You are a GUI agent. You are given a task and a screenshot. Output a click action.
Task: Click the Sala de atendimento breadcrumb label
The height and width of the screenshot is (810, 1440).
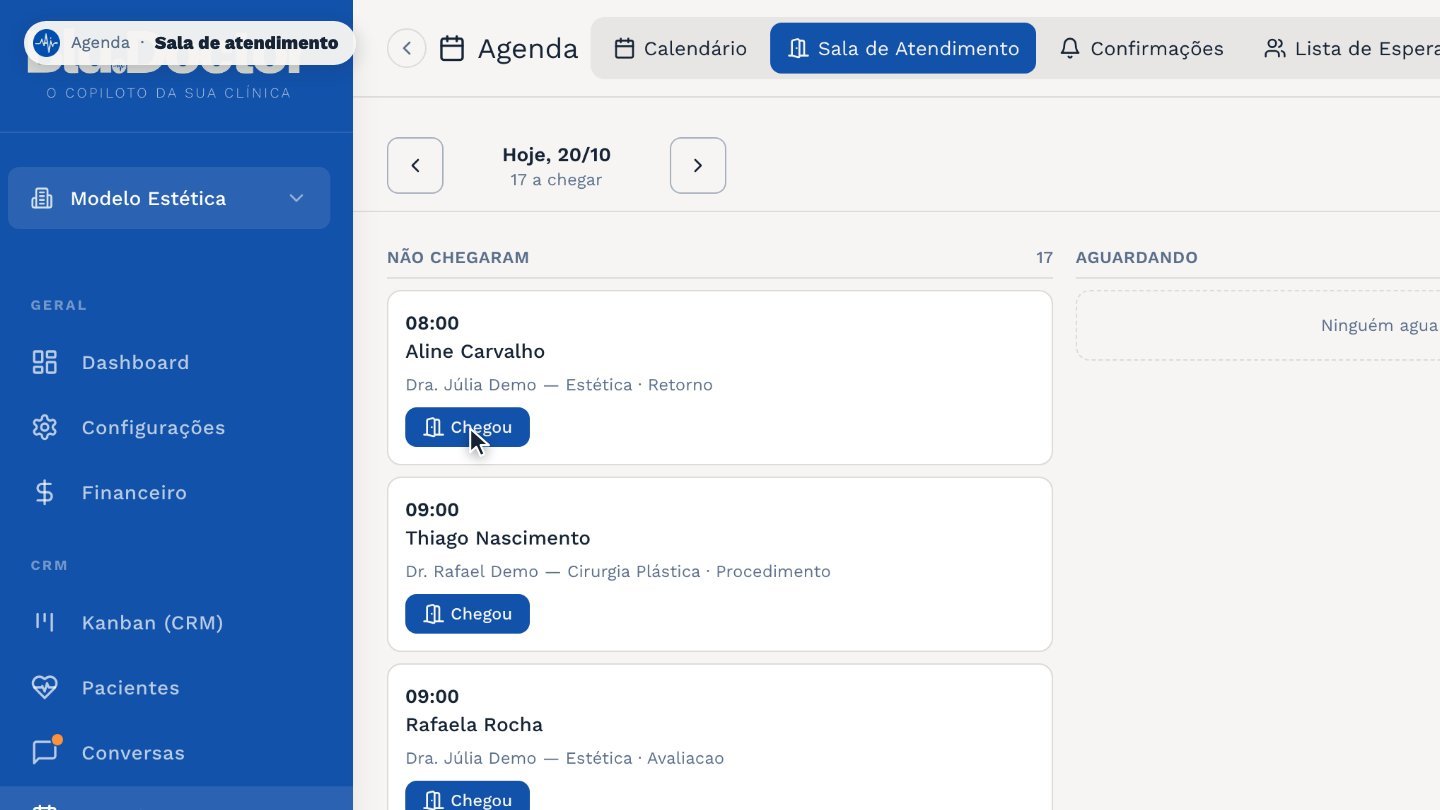coord(246,43)
